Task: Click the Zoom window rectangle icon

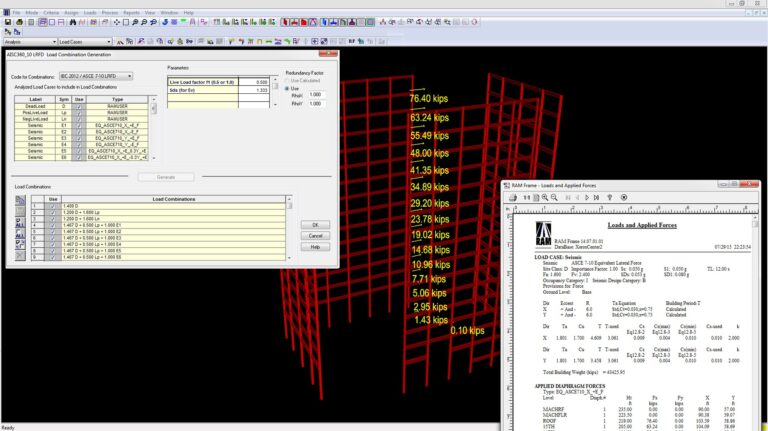Action: (x=126, y=22)
